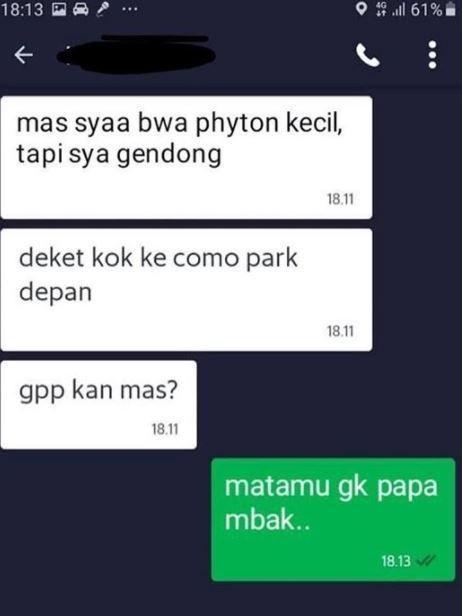Image resolution: width=462 pixels, height=616 pixels.
Task: Tap the location pin status icon
Action: 361,9
